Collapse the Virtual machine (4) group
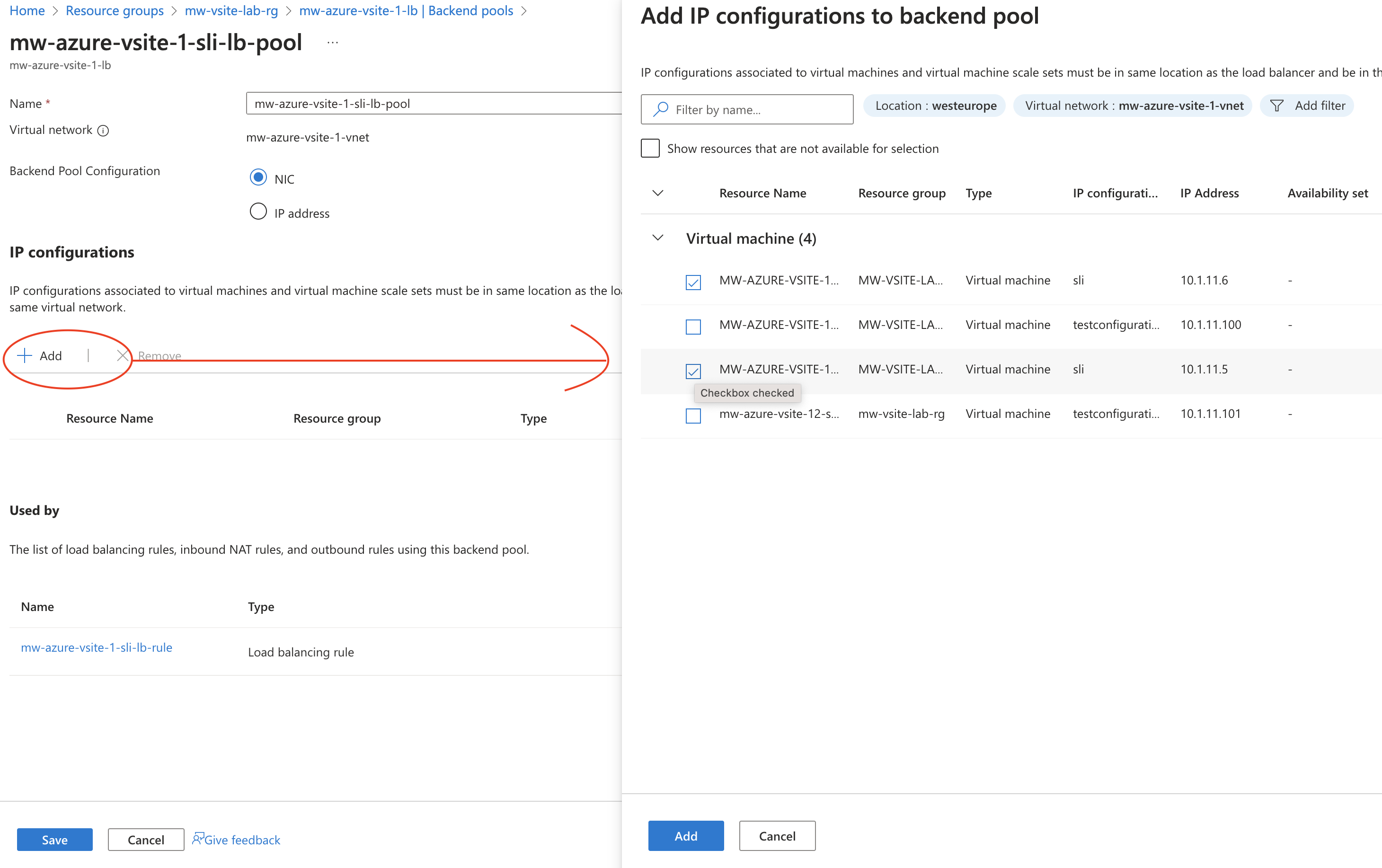1382x868 pixels. point(657,238)
